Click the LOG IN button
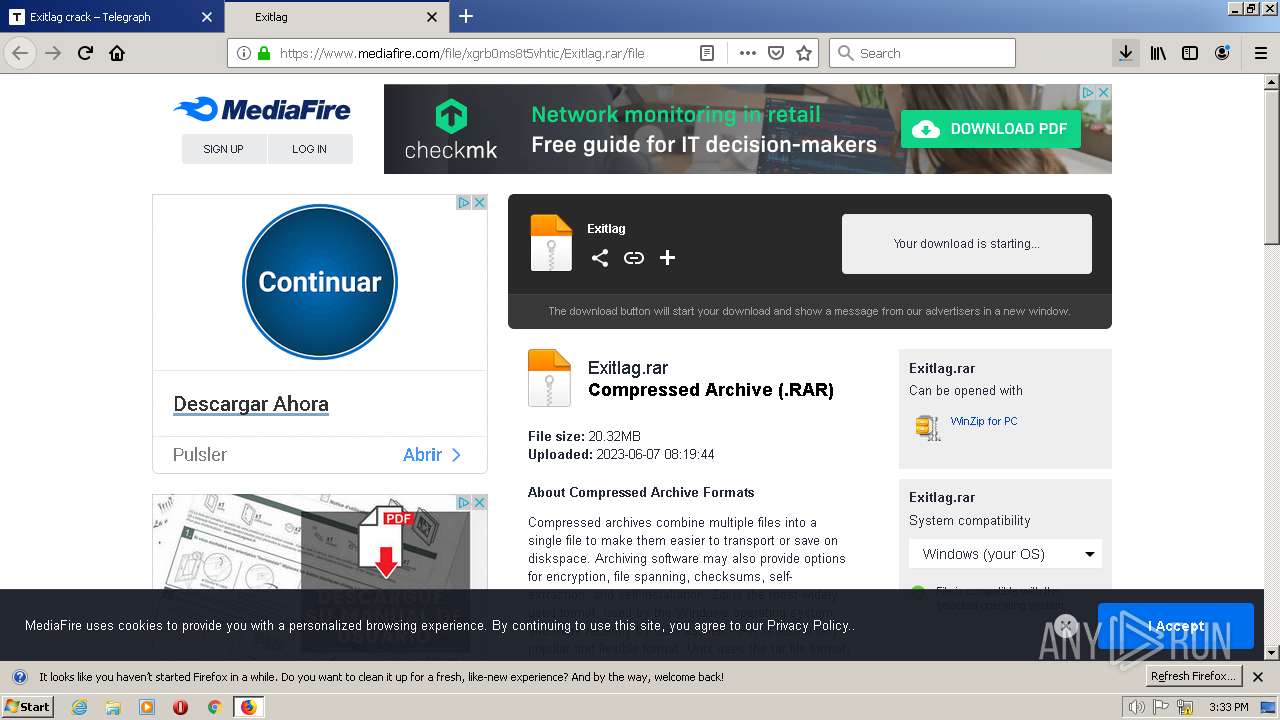The height and width of the screenshot is (720, 1280). [x=310, y=149]
